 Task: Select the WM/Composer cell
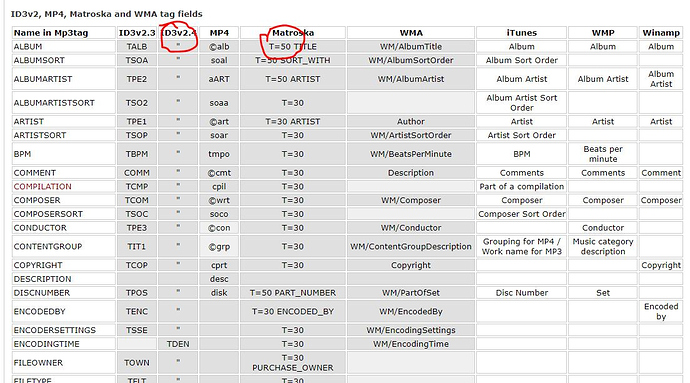pyautogui.click(x=411, y=200)
